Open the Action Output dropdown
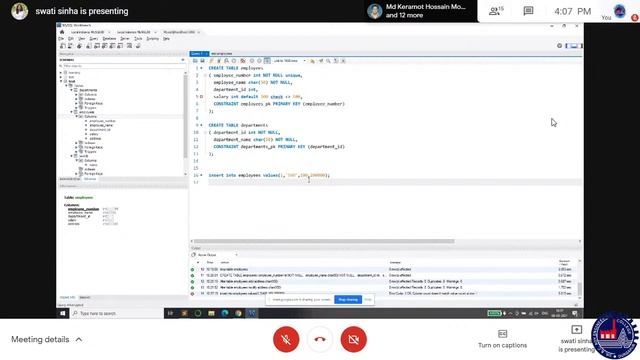 click(217, 255)
